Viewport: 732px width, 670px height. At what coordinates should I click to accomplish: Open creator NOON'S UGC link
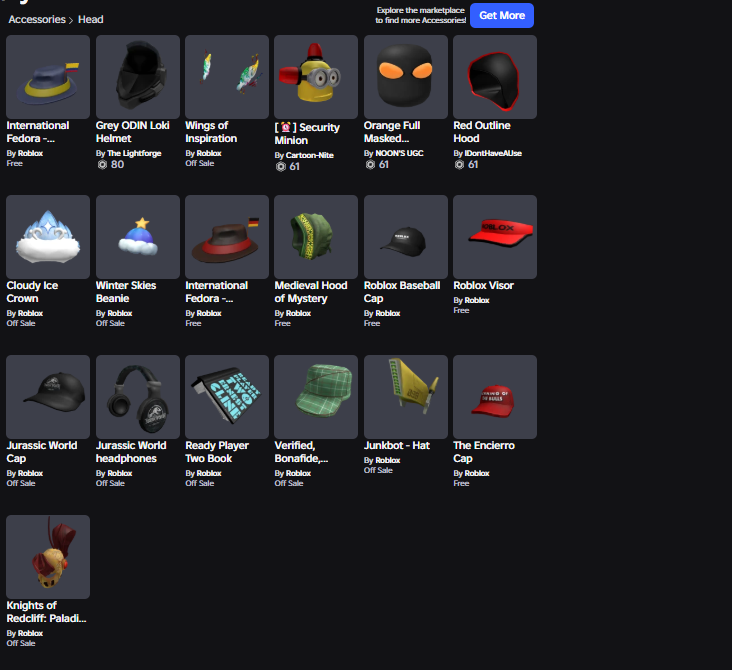(399, 153)
